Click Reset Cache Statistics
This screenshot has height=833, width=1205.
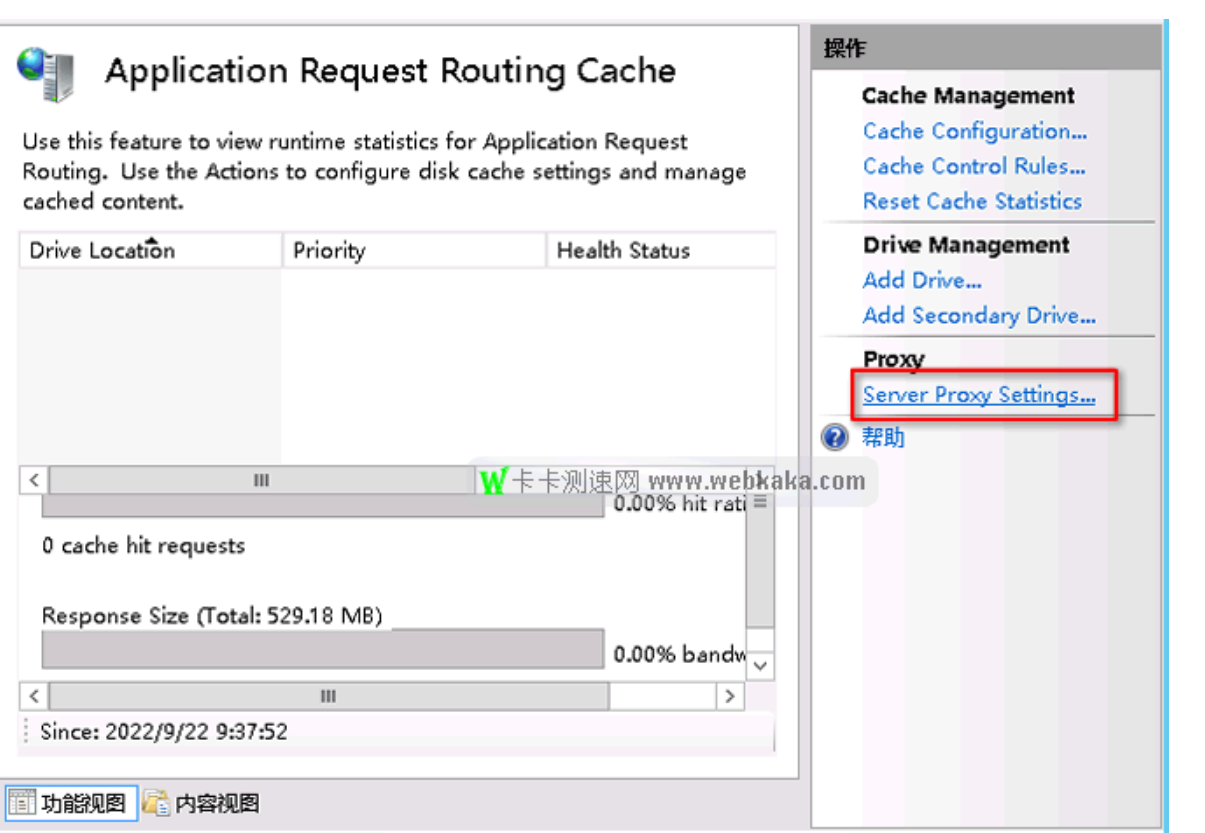(x=972, y=201)
